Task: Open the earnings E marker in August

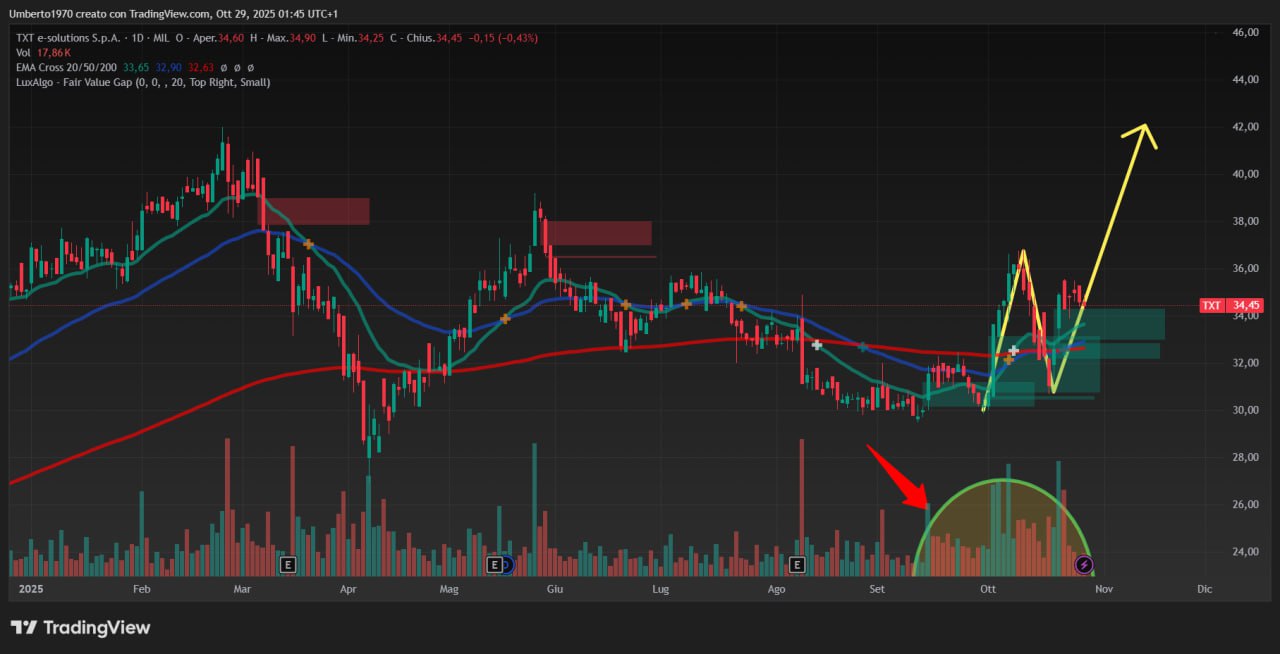Action: (x=797, y=565)
